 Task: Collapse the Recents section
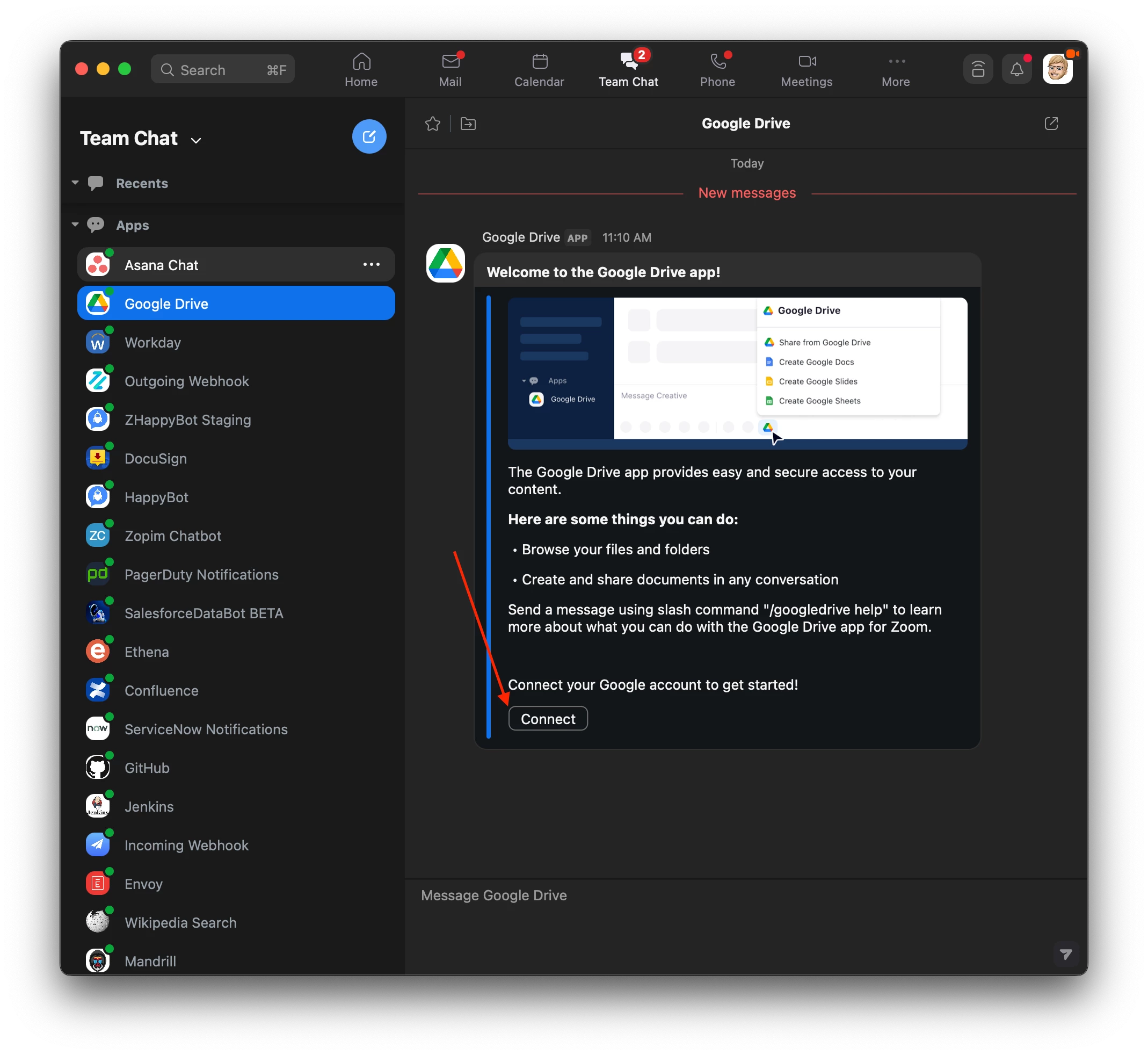(x=75, y=183)
